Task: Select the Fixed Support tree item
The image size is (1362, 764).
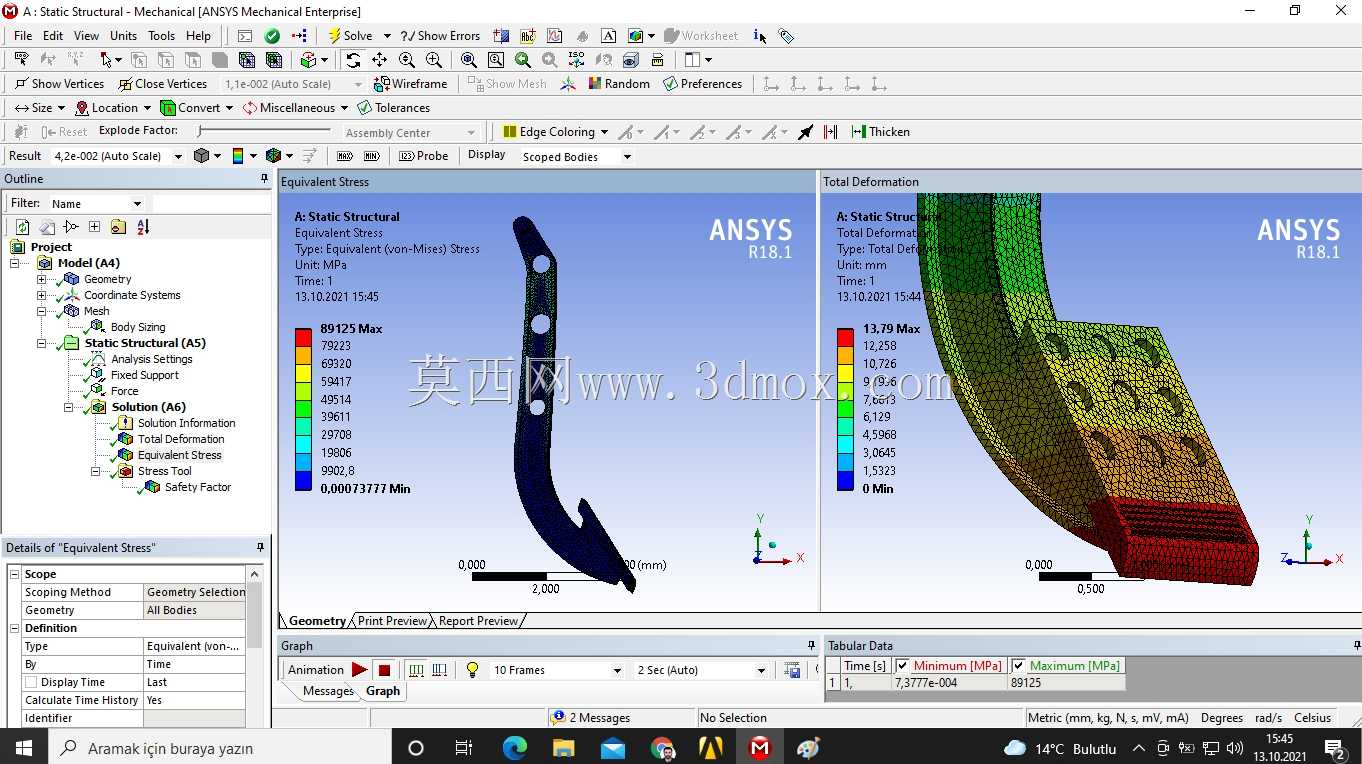Action: point(144,375)
